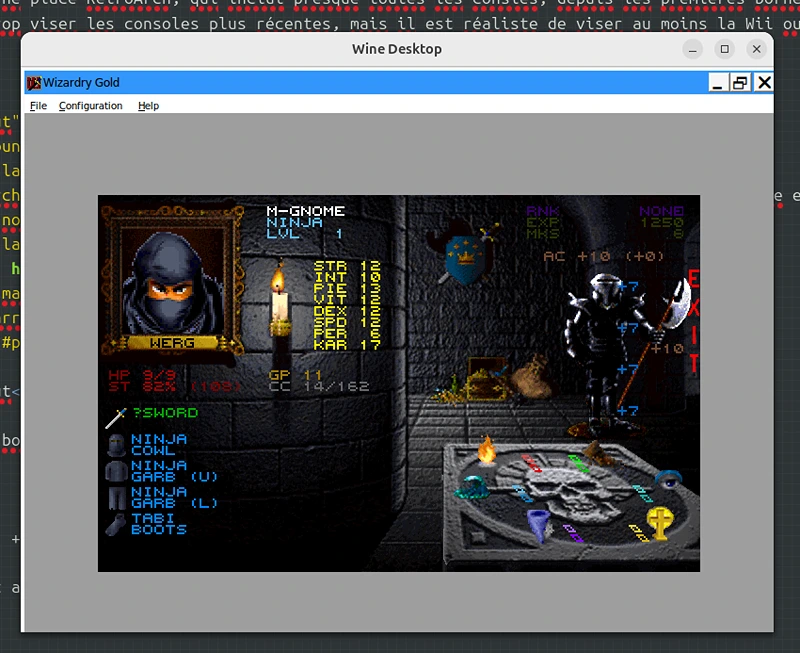This screenshot has width=800, height=653.
Task: Click the fire spell realm flame icon
Action: [487, 450]
